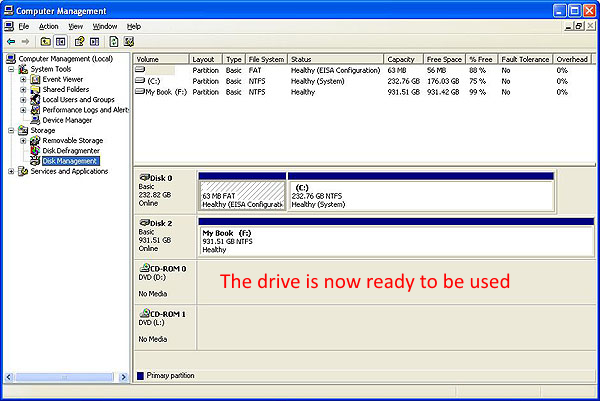Click the Disk 2 drive icon

pyautogui.click(x=144, y=222)
